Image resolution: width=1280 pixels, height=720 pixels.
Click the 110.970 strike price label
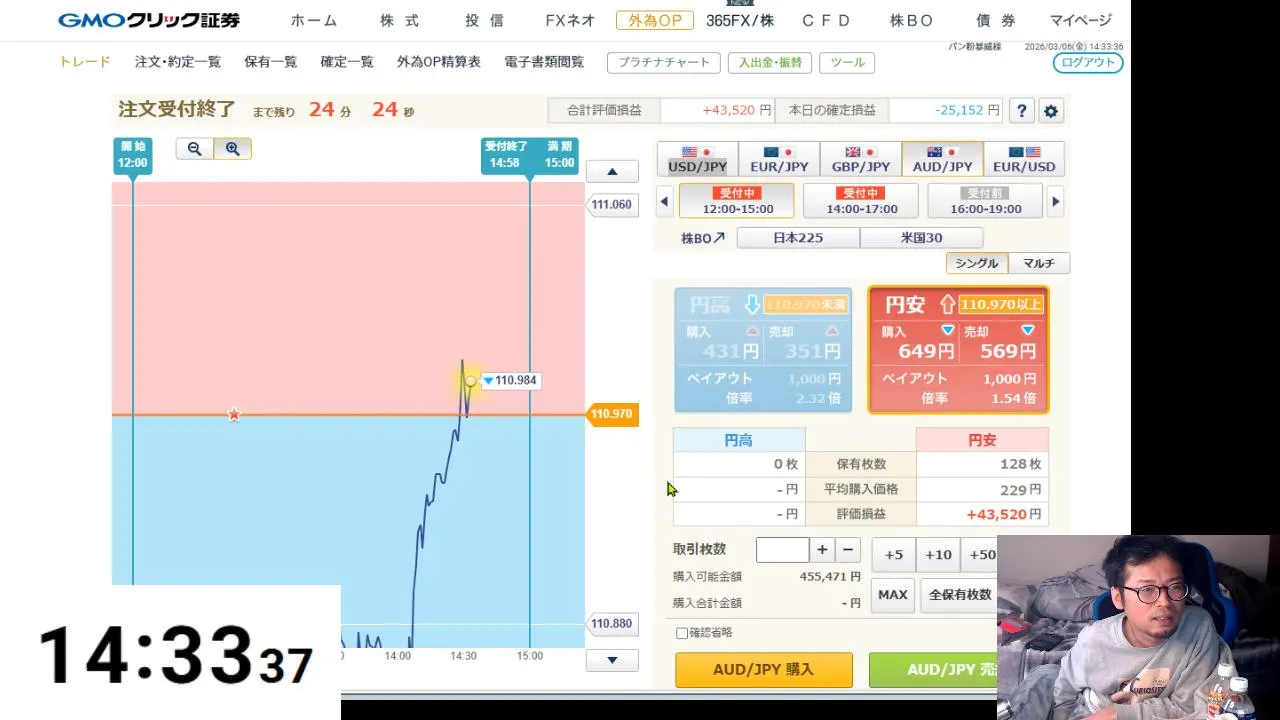(x=611, y=414)
